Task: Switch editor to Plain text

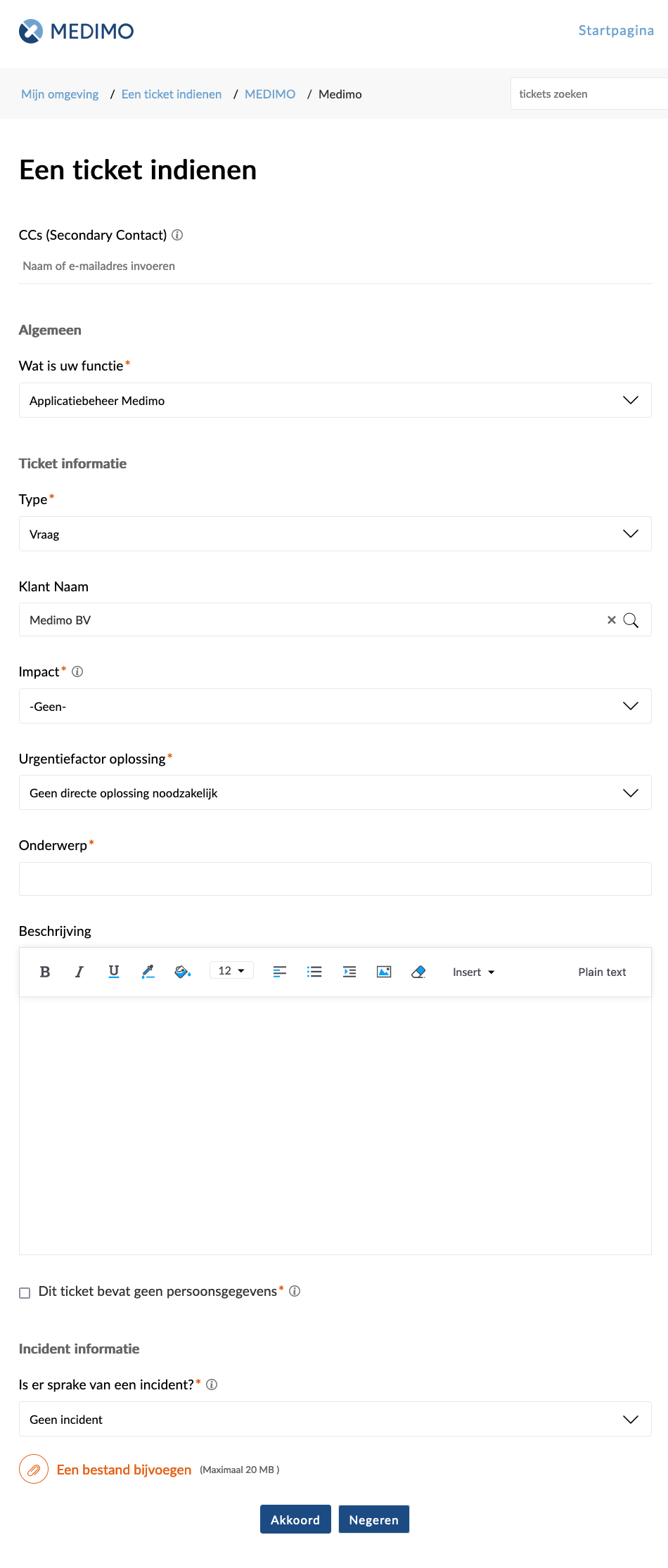Action: tap(602, 972)
